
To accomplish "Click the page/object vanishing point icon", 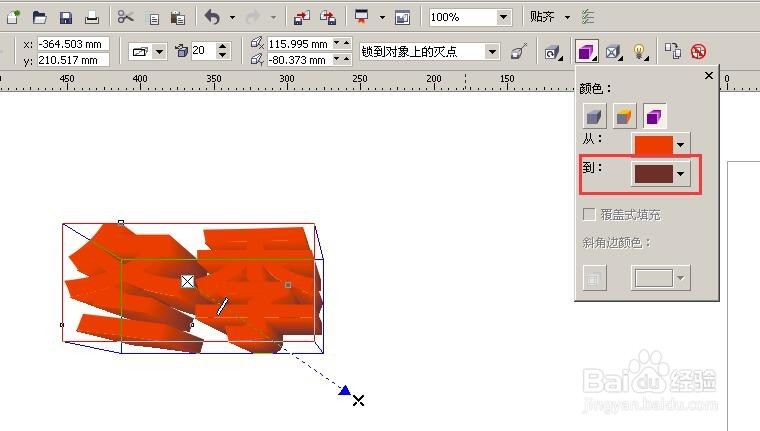I will coord(519,51).
